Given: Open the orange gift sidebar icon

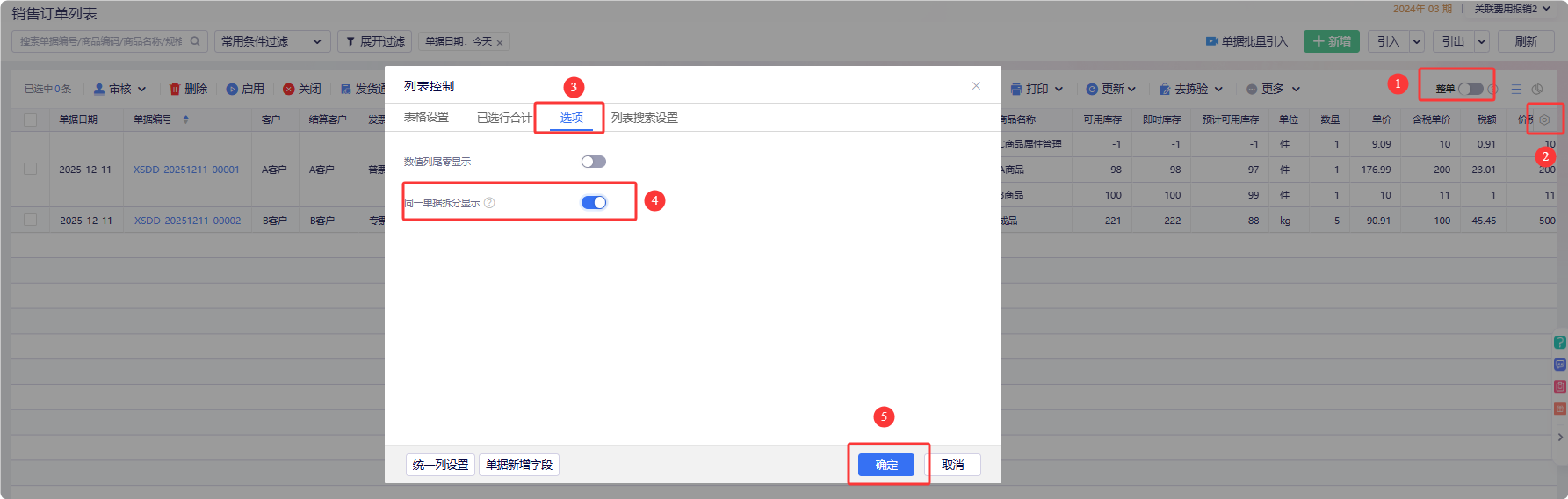Looking at the screenshot, I should click(1560, 409).
